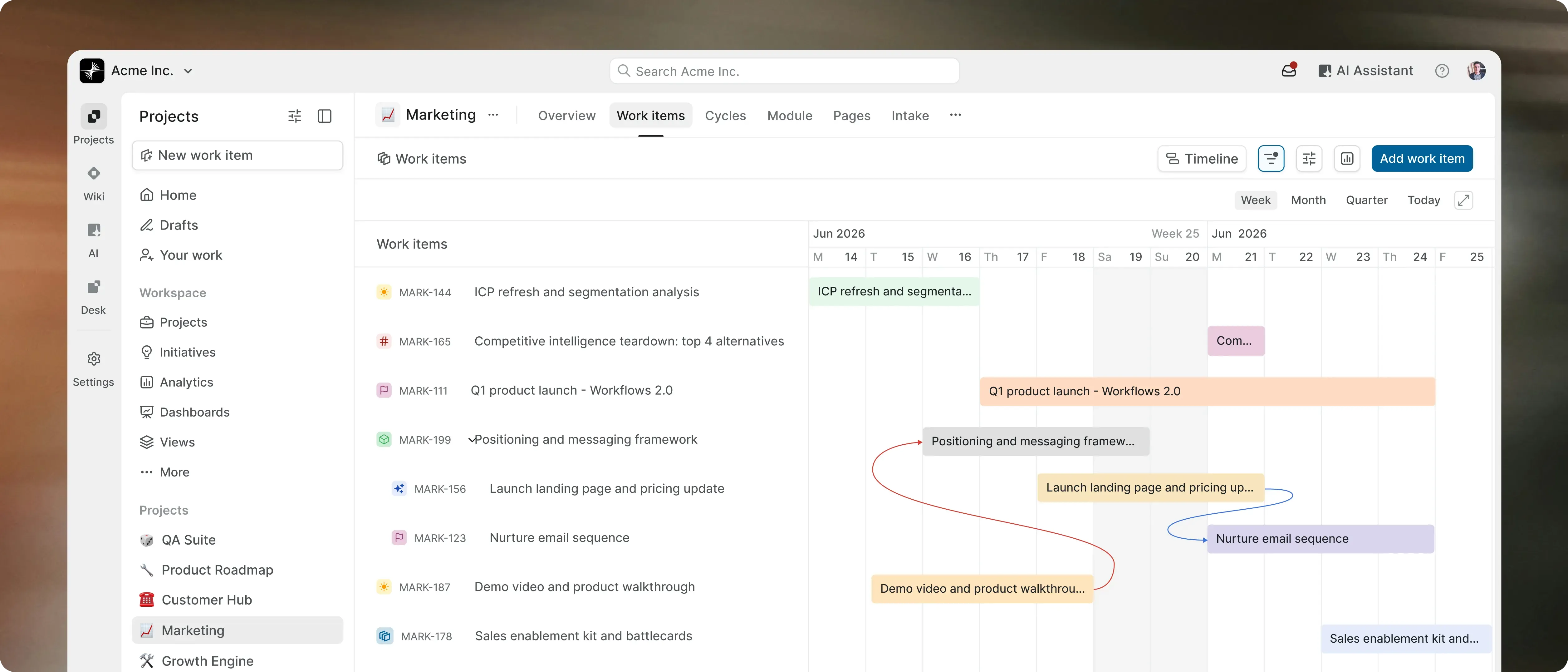Open the overflow tabs ellipsis menu
This screenshot has width=1568, height=672.
[x=955, y=115]
